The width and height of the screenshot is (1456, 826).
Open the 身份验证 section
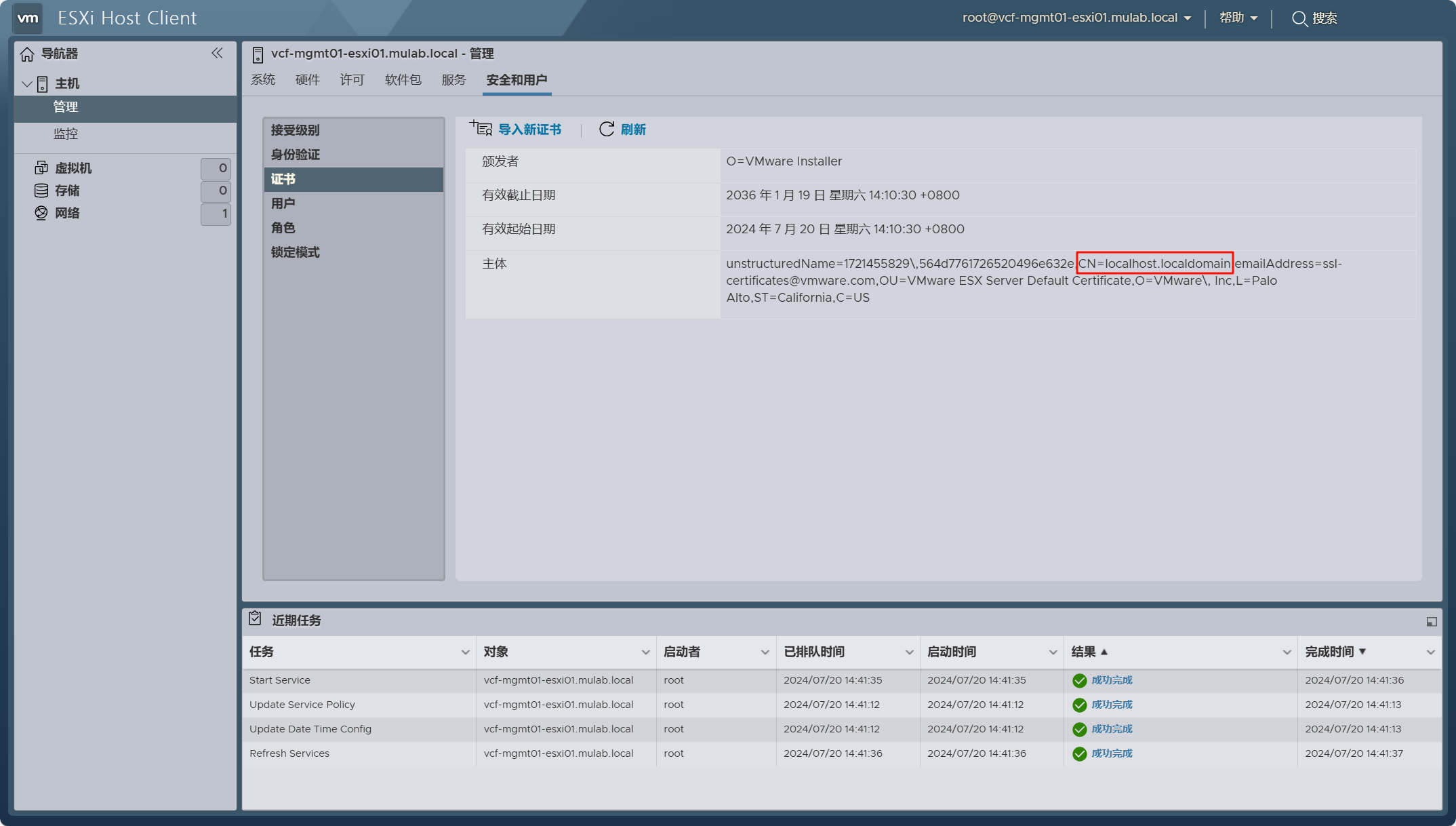353,155
